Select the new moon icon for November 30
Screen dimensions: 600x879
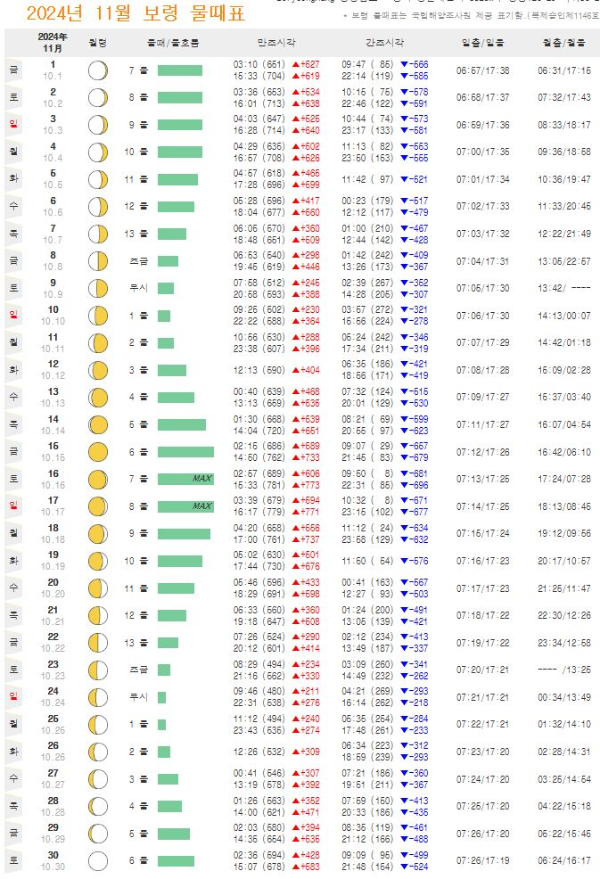pos(98,861)
